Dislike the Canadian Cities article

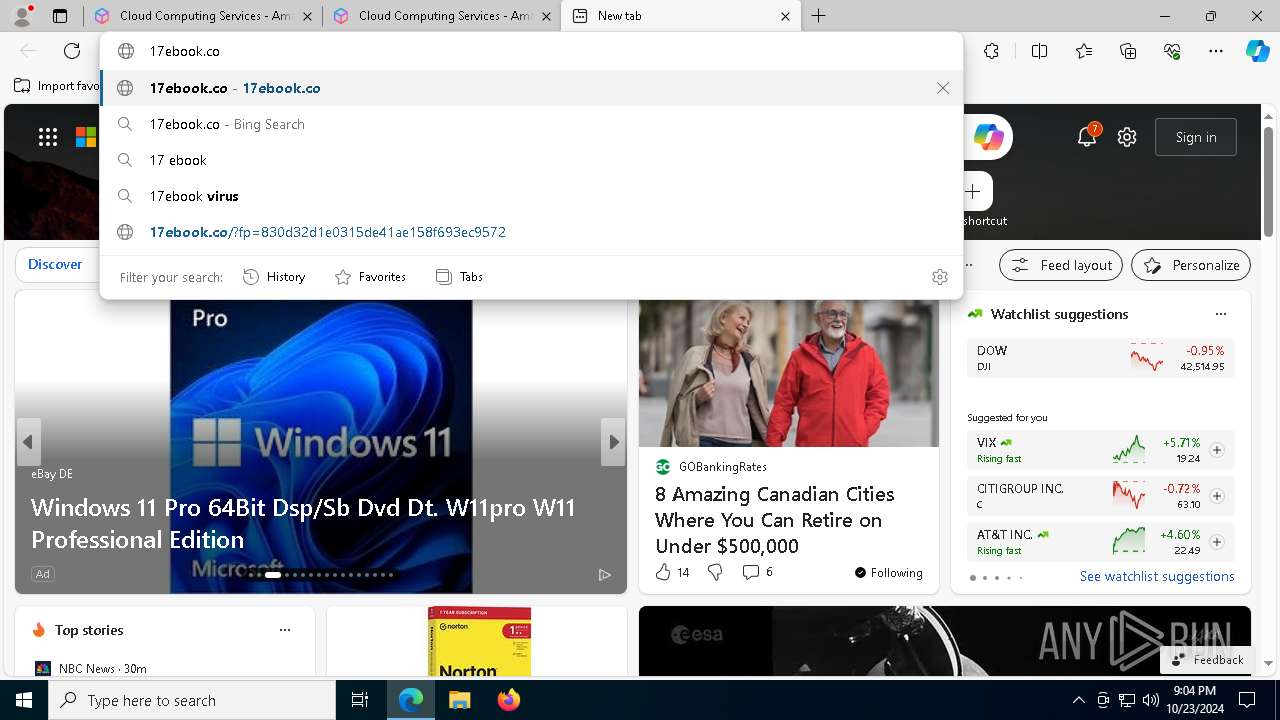pyautogui.click(x=715, y=572)
